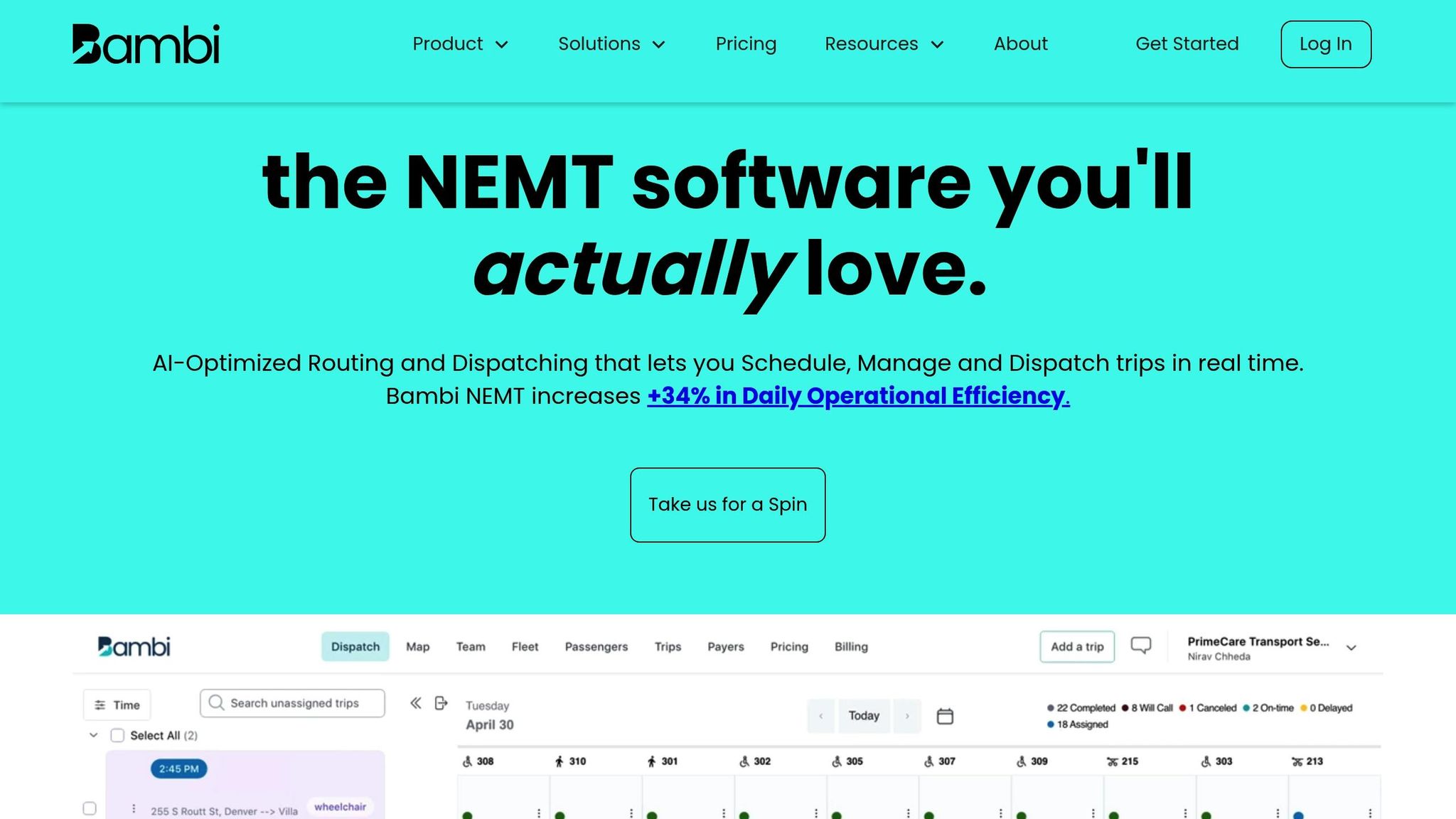Click the Add a trip button
Viewport: 1456px width, 819px height.
click(1077, 646)
